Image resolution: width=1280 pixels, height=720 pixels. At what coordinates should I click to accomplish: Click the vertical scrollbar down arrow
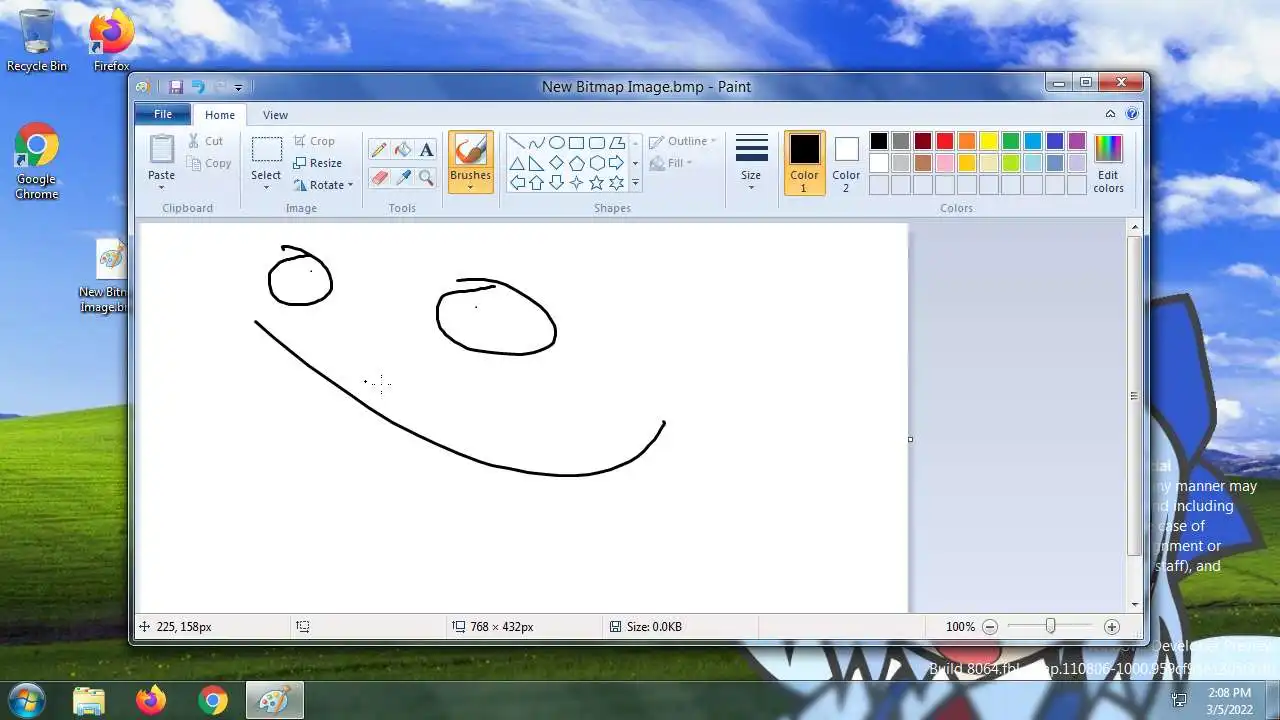coord(1134,604)
